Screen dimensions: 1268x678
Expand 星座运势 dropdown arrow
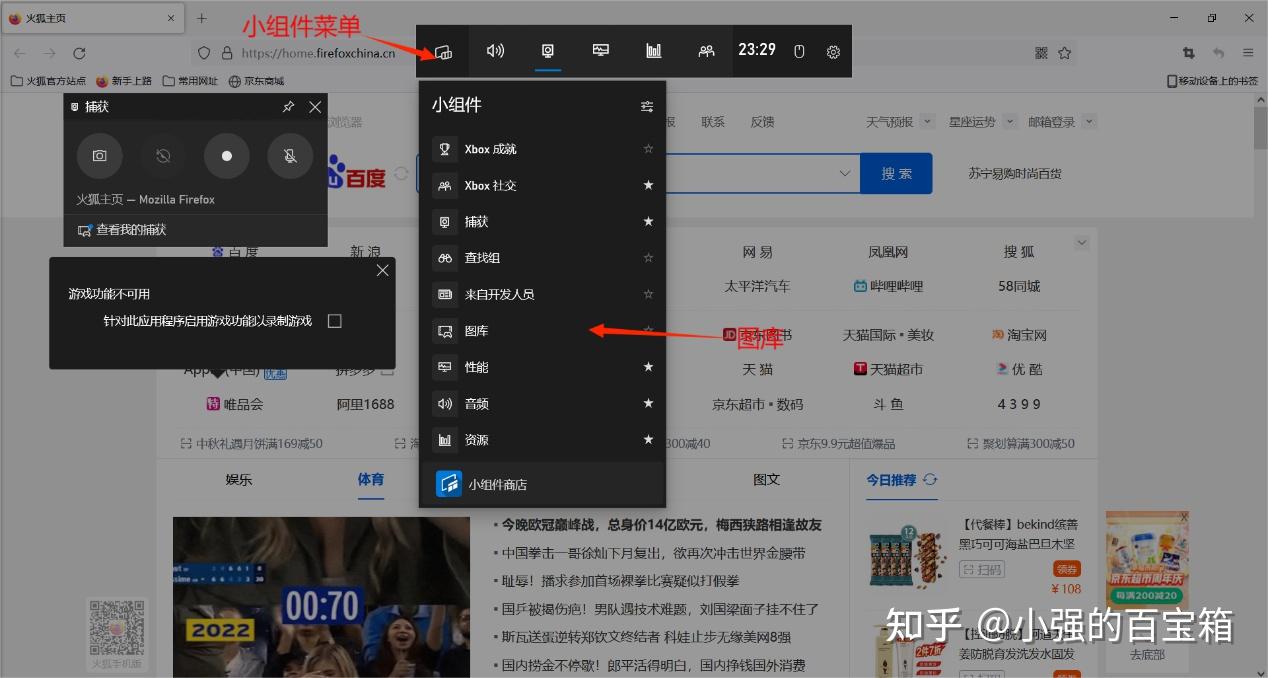point(1009,122)
